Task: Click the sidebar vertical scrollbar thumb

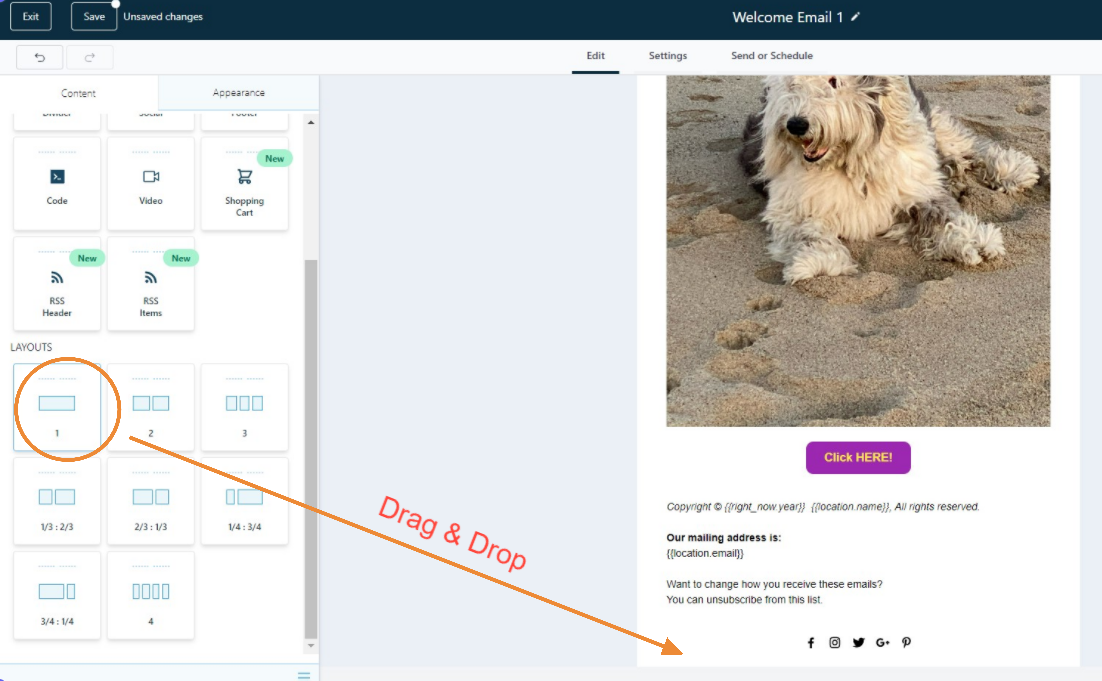Action: 311,448
